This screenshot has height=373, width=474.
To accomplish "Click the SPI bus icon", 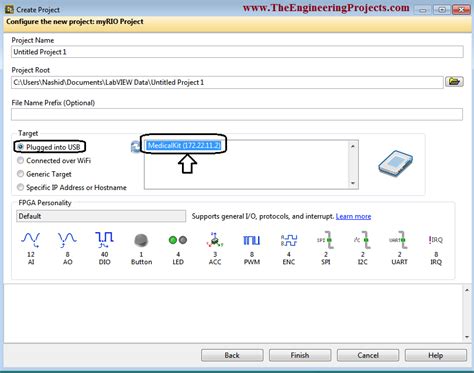I will click(x=326, y=240).
